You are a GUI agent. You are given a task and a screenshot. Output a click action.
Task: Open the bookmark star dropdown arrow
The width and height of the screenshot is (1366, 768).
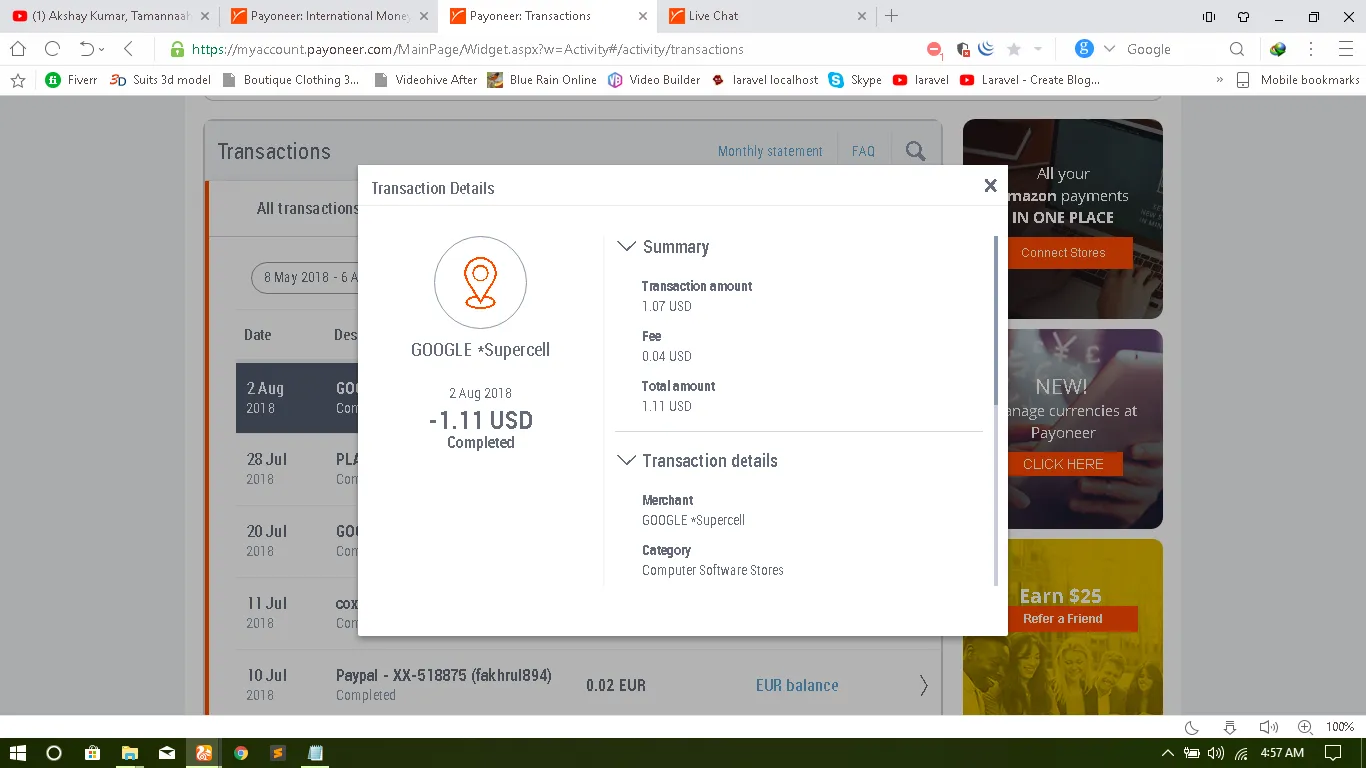pyautogui.click(x=1038, y=49)
